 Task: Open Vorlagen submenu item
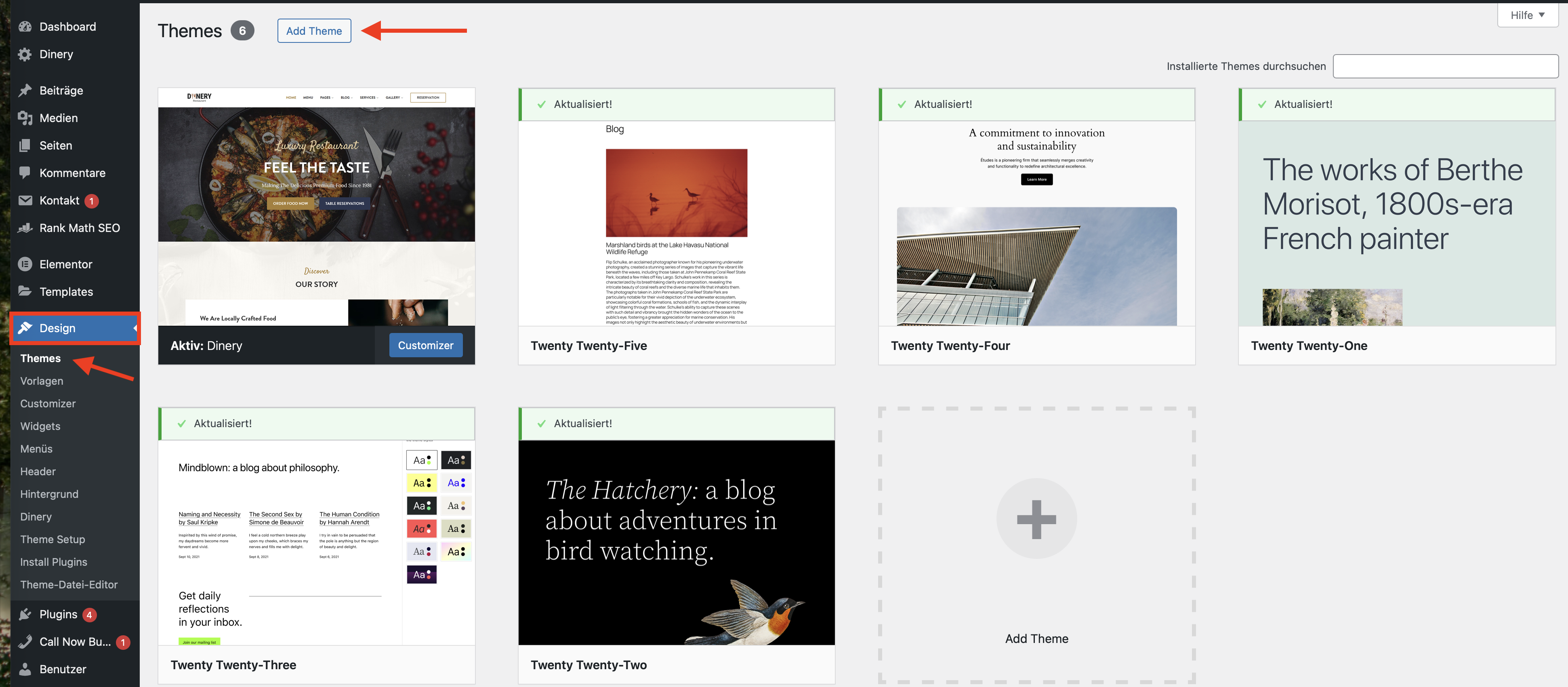(42, 381)
